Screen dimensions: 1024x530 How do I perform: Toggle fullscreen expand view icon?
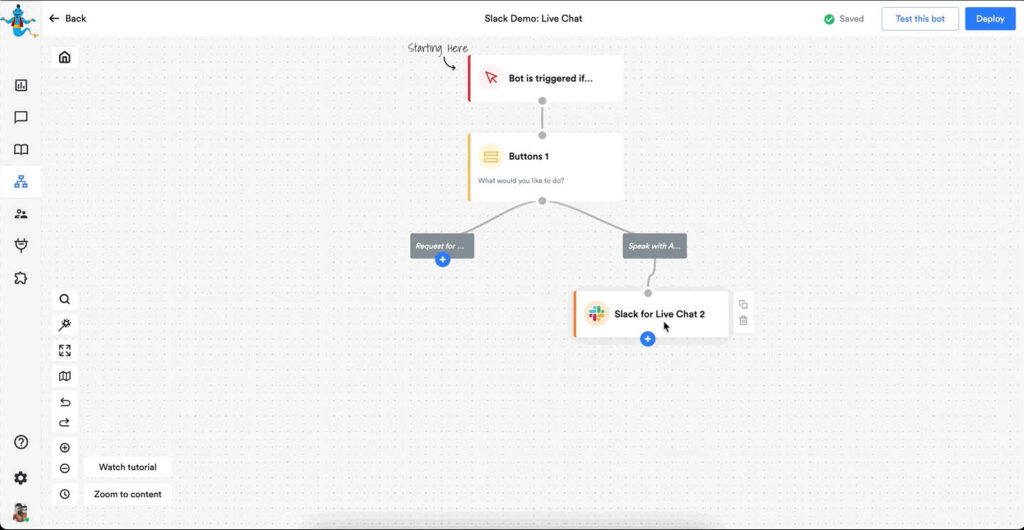click(x=65, y=351)
